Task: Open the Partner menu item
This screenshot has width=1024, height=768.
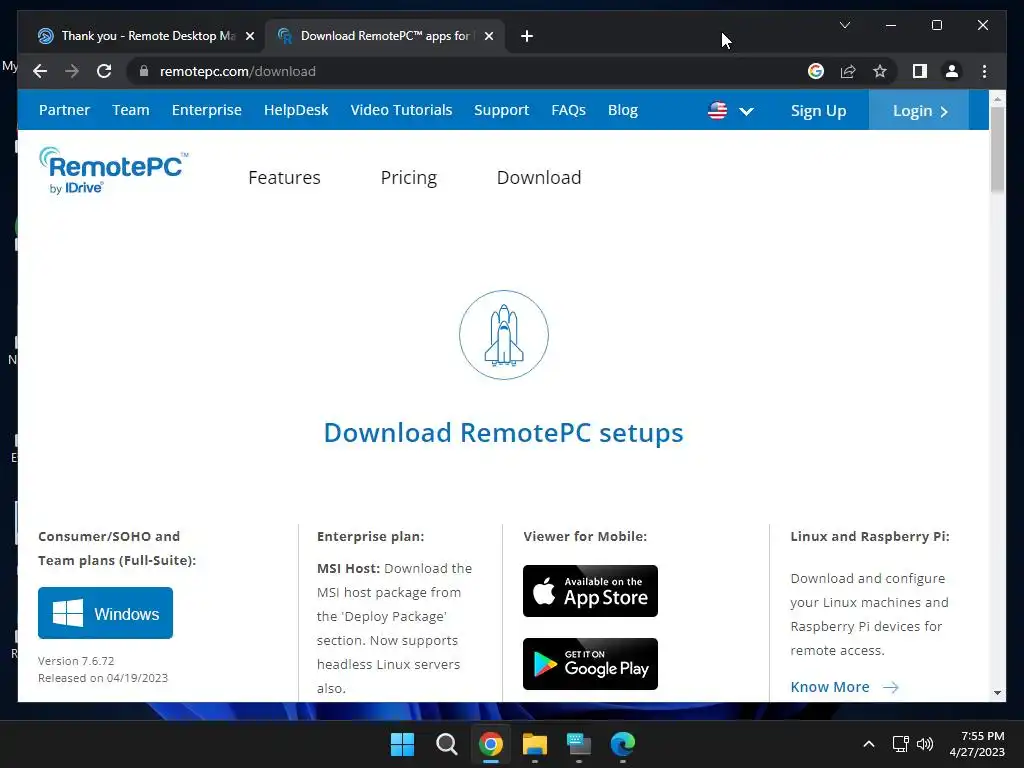Action: [64, 110]
